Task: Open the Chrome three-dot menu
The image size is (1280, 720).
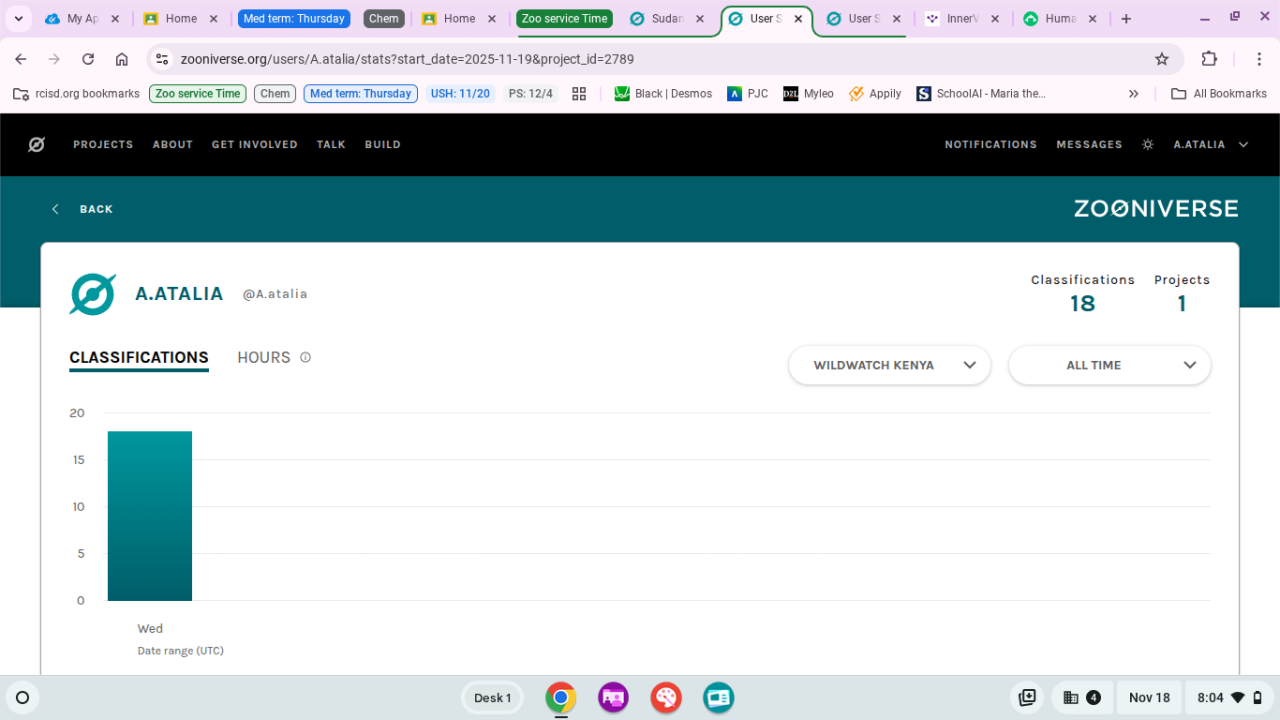Action: point(1259,59)
